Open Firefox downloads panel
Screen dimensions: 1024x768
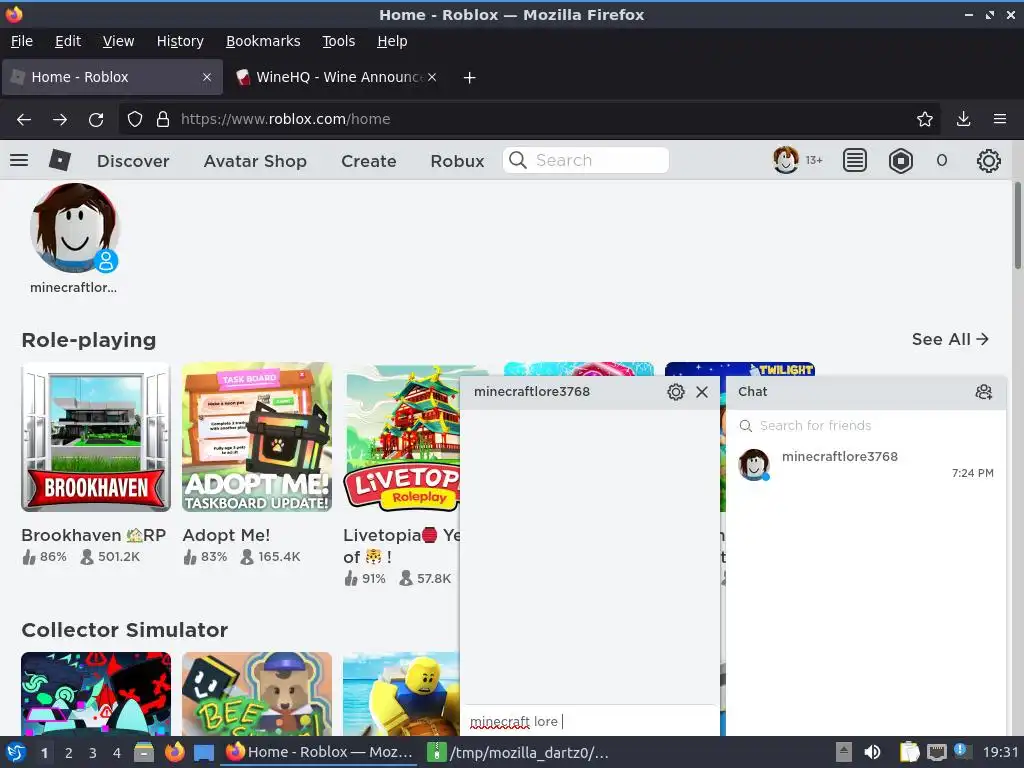[x=963, y=119]
